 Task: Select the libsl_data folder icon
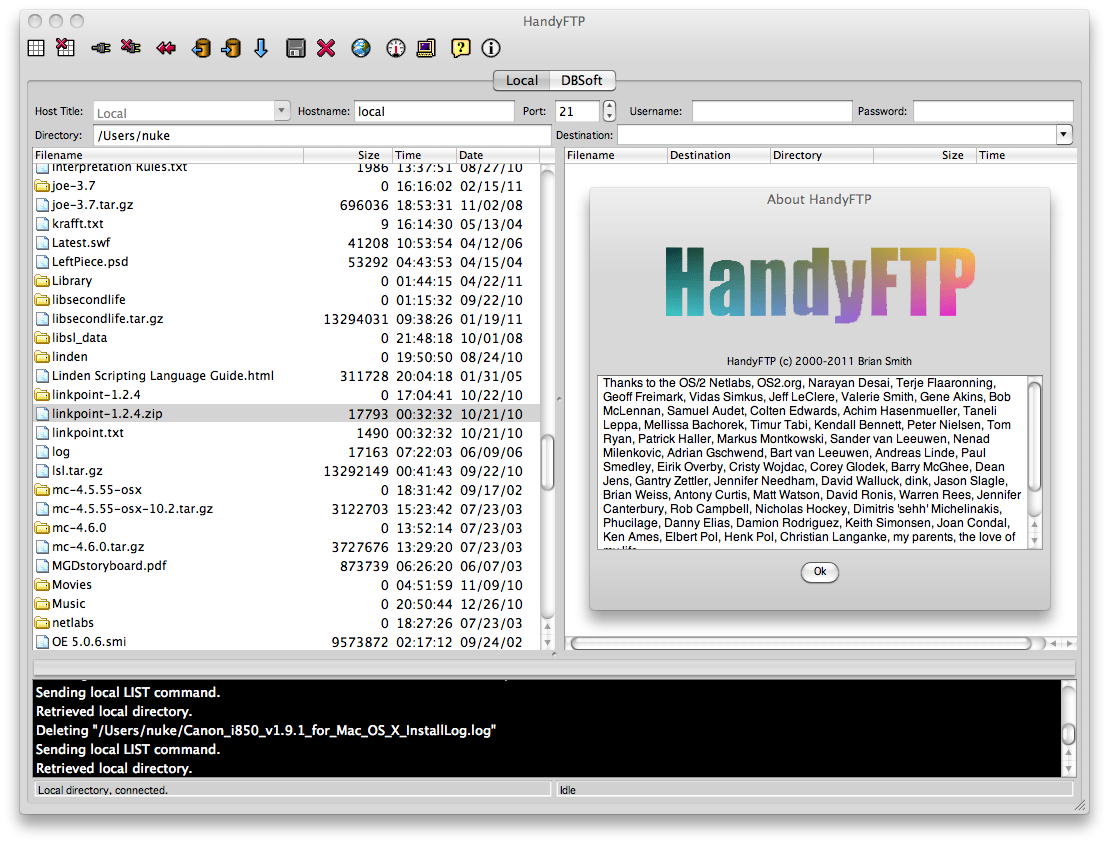(42, 338)
